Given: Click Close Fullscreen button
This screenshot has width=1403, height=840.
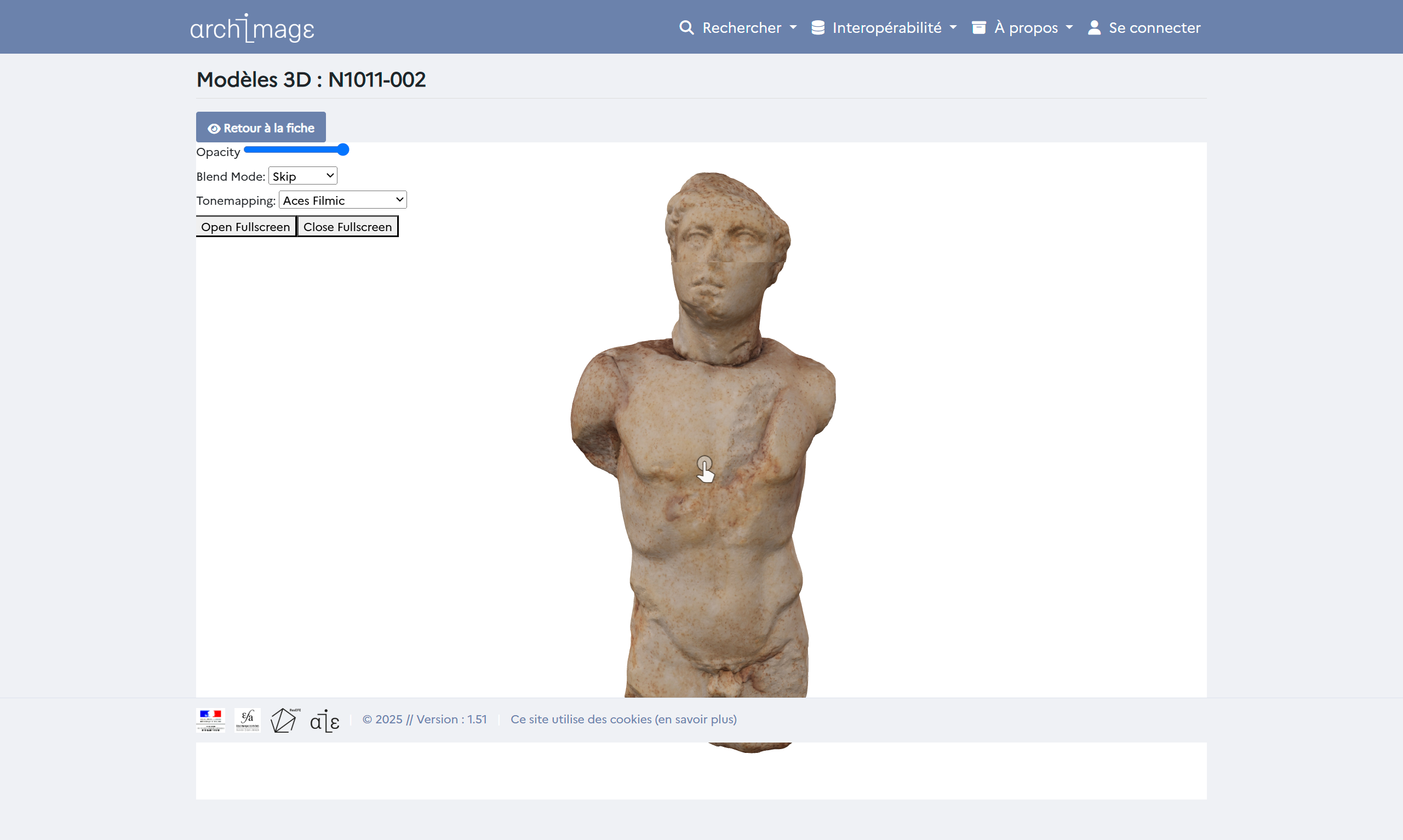Looking at the screenshot, I should coord(348,227).
